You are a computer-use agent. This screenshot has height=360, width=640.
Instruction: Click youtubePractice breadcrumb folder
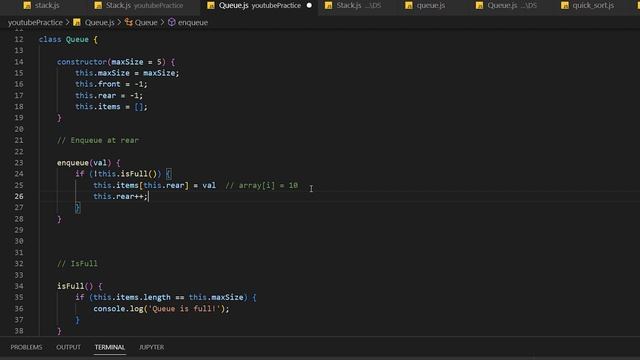(36, 22)
